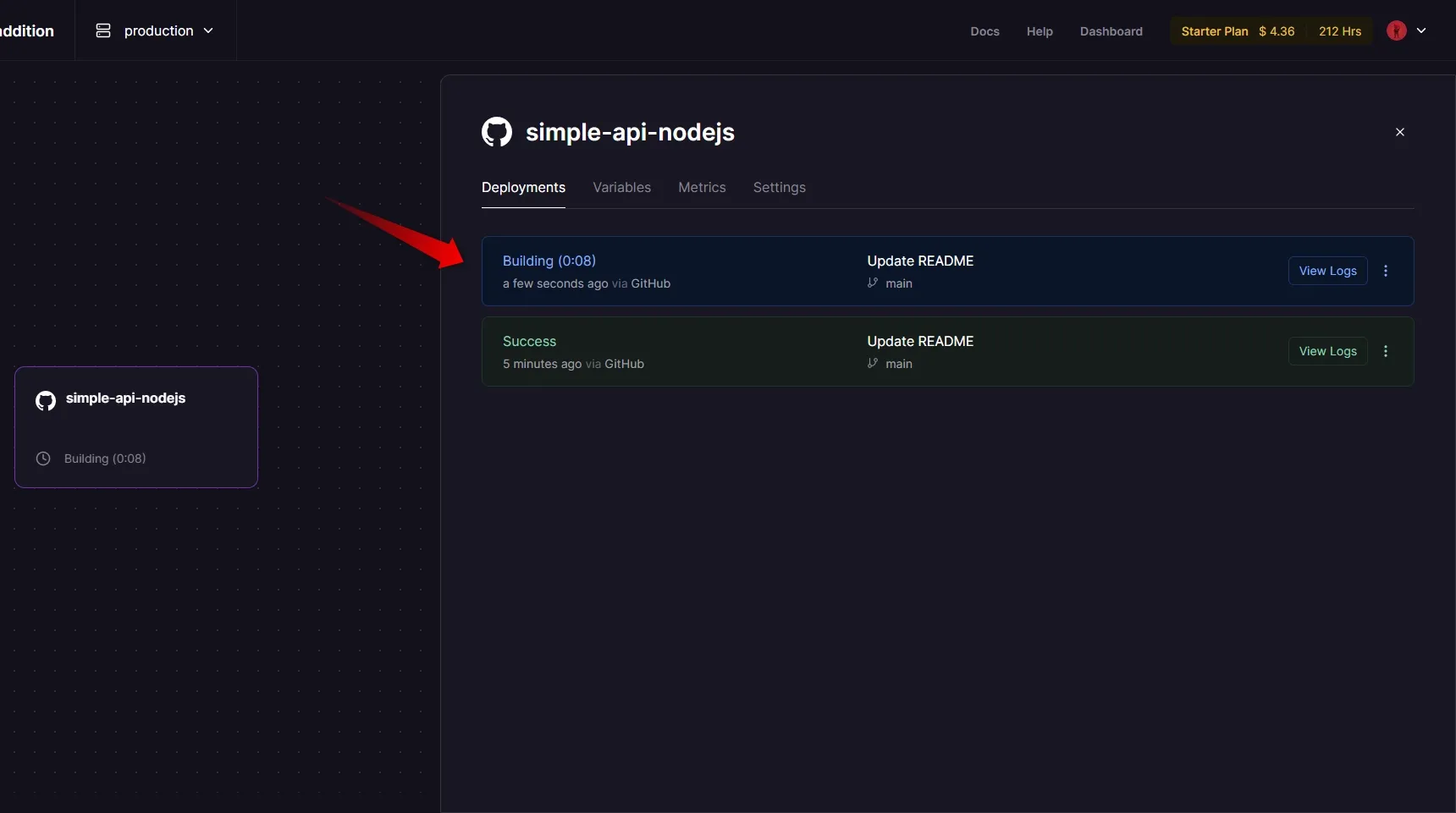
Task: Open the Docs link
Action: tap(984, 31)
